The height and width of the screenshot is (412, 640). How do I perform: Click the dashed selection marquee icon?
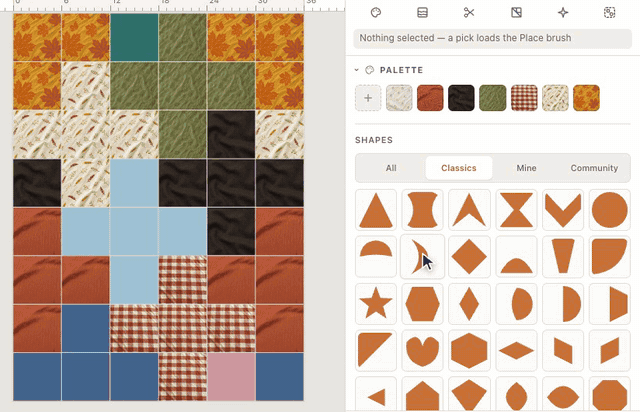(609, 13)
